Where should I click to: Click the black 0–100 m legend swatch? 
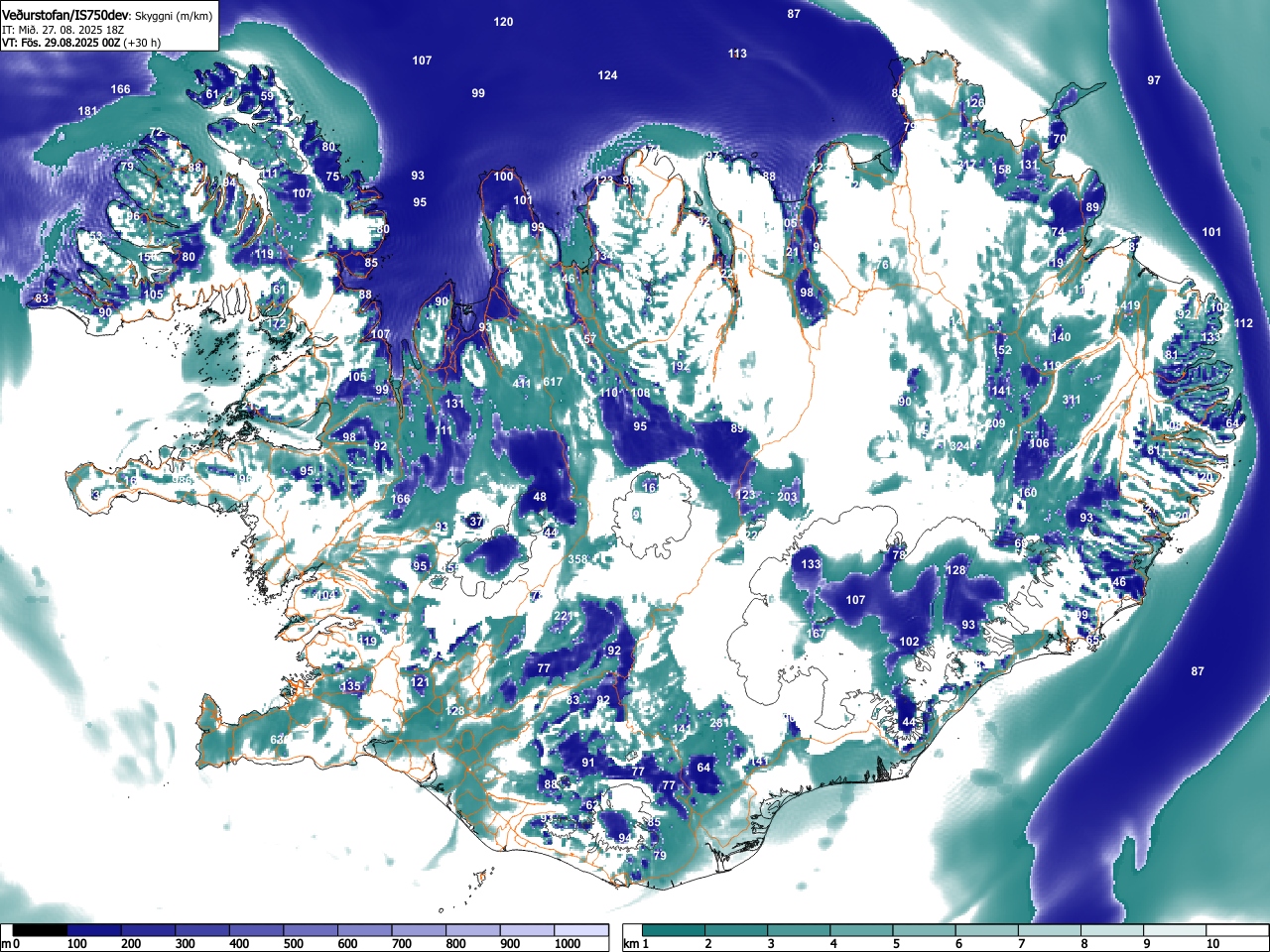[x=41, y=930]
